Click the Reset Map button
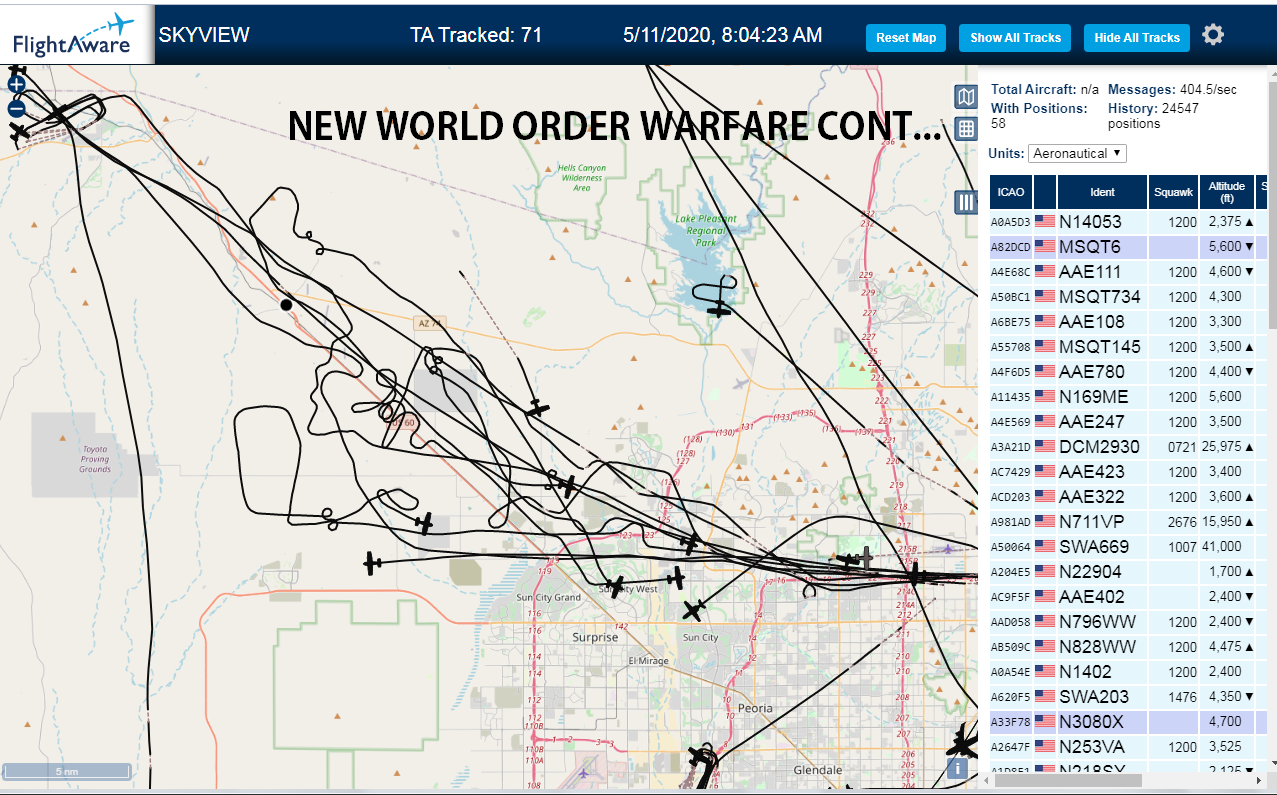This screenshot has height=795, width=1277. point(906,38)
